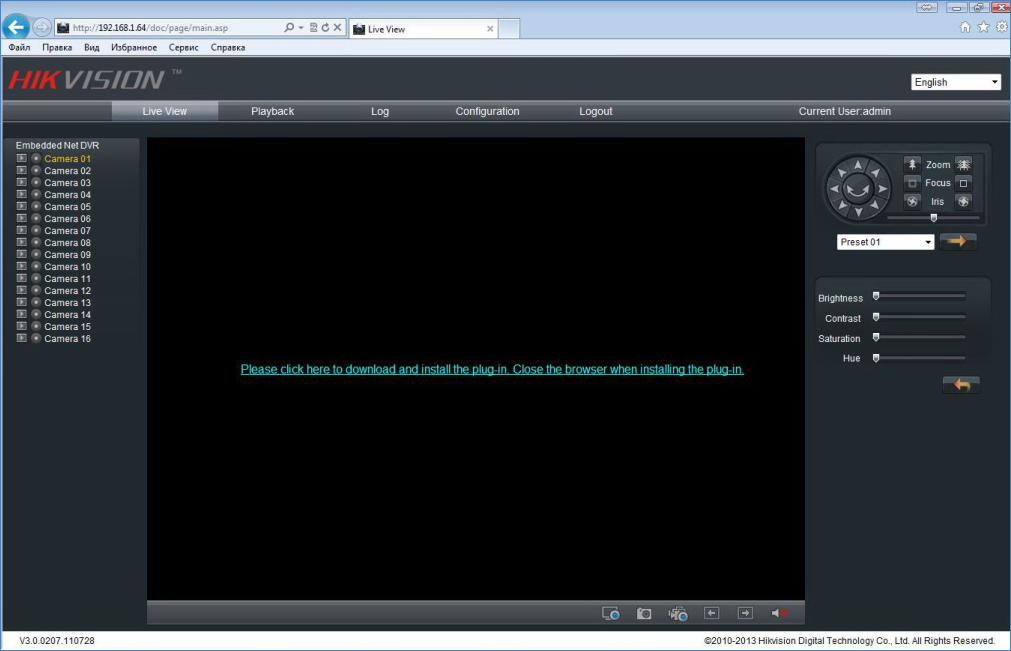
Task: Toggle the muted audio speaker icon
Action: point(779,613)
